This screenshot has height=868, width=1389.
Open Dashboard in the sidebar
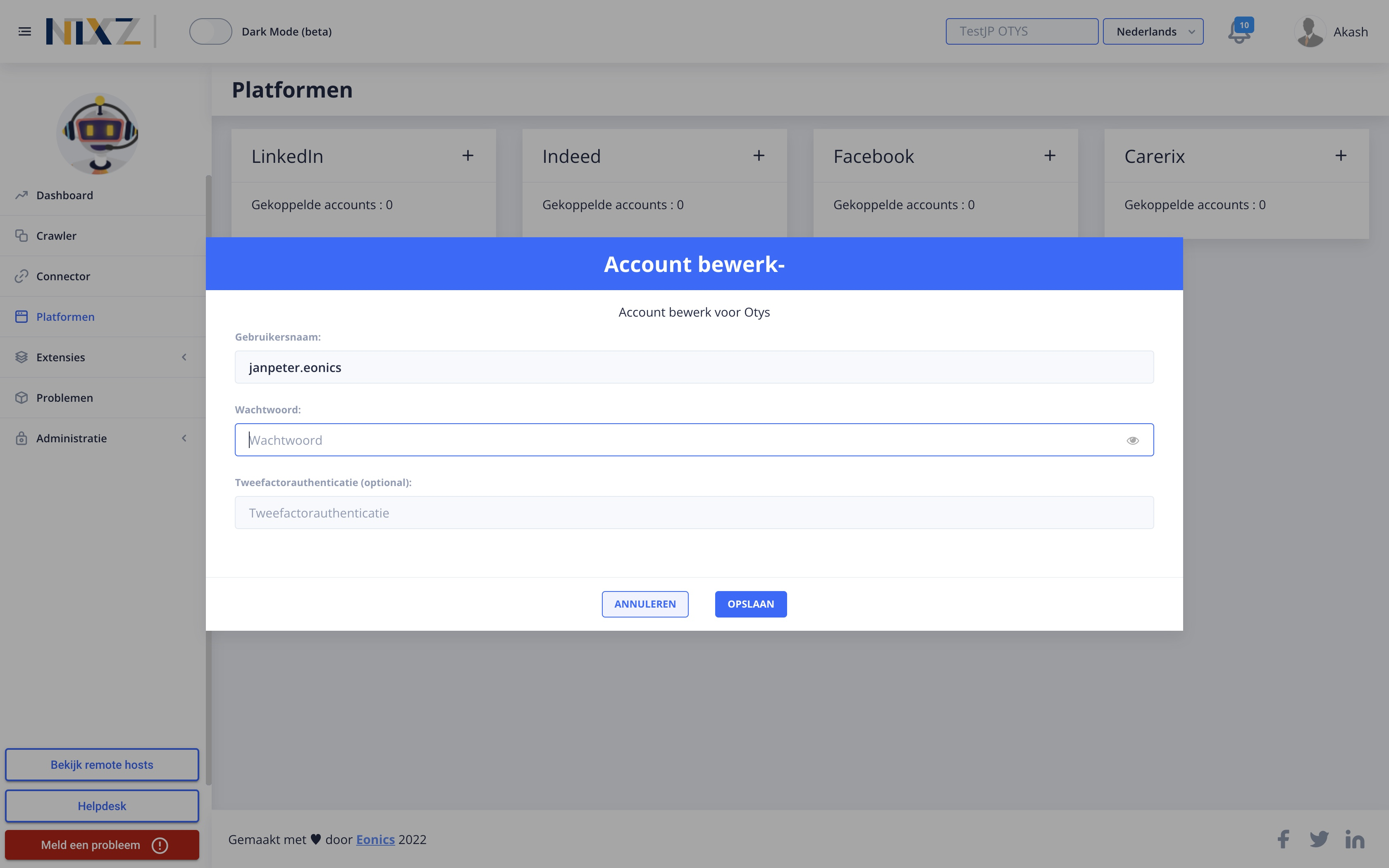coord(103,195)
